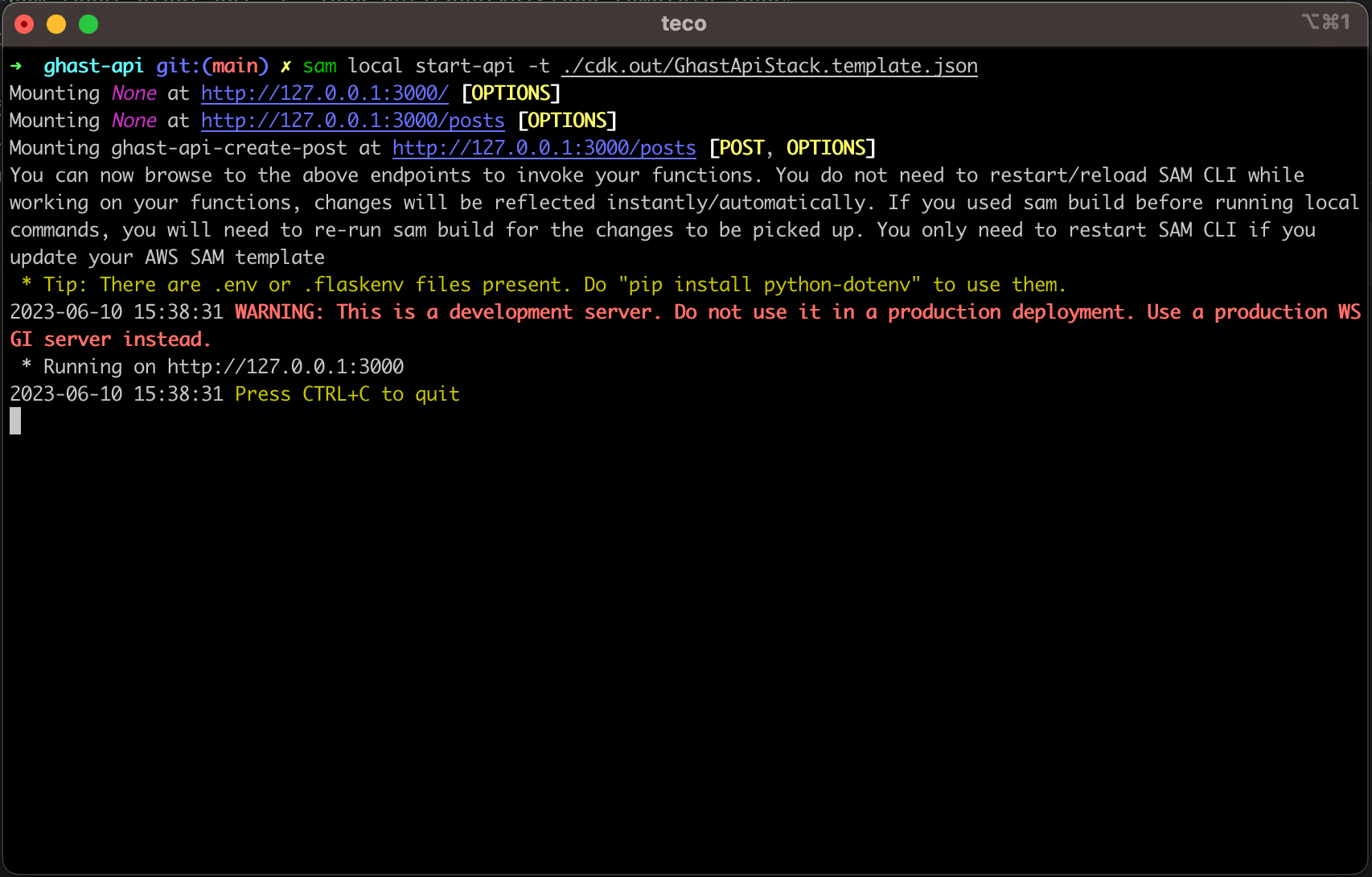Click the teco window title
Image resolution: width=1372 pixels, height=877 pixels.
click(x=684, y=23)
